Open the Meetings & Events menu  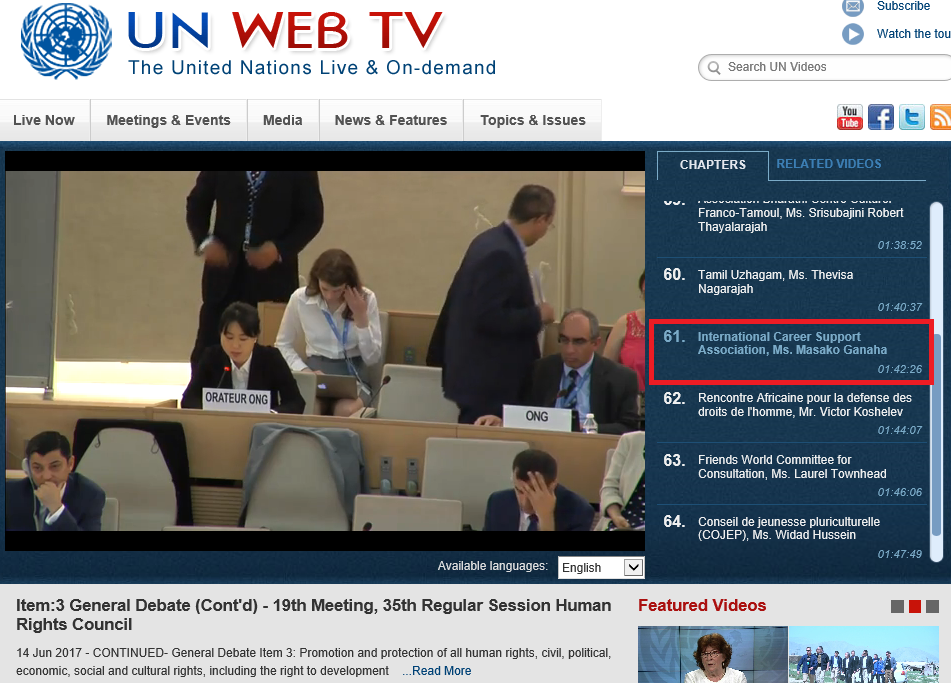[x=169, y=120]
